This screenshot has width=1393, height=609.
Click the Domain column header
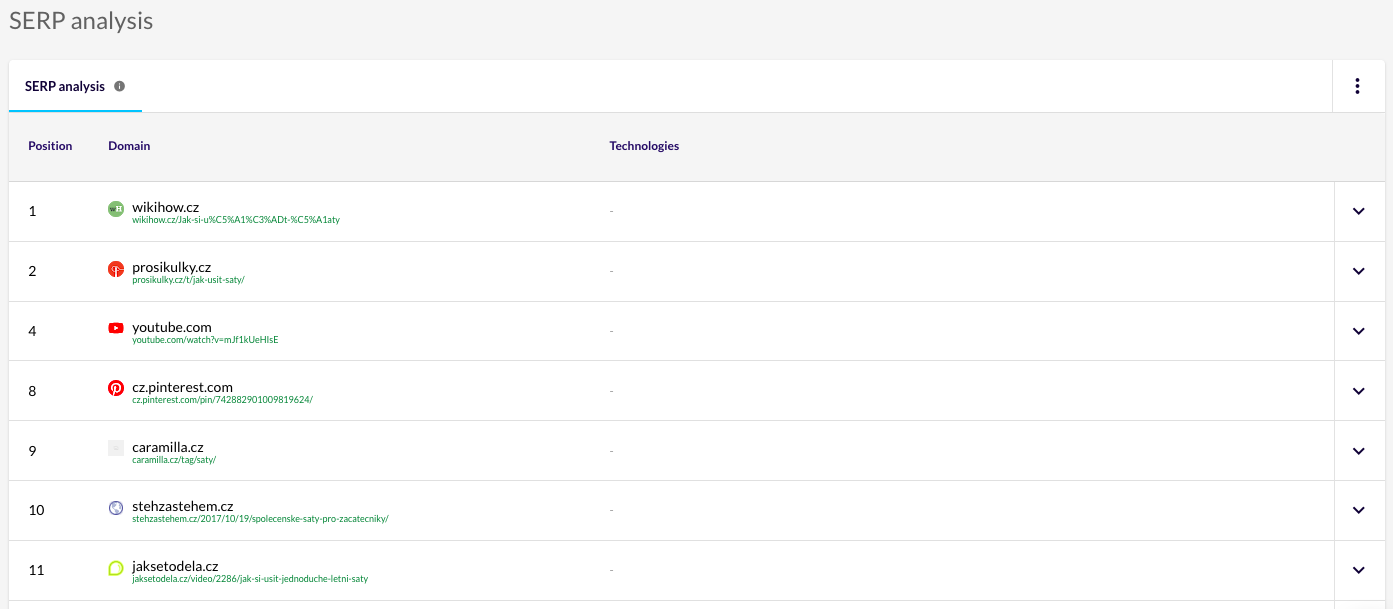pos(129,146)
